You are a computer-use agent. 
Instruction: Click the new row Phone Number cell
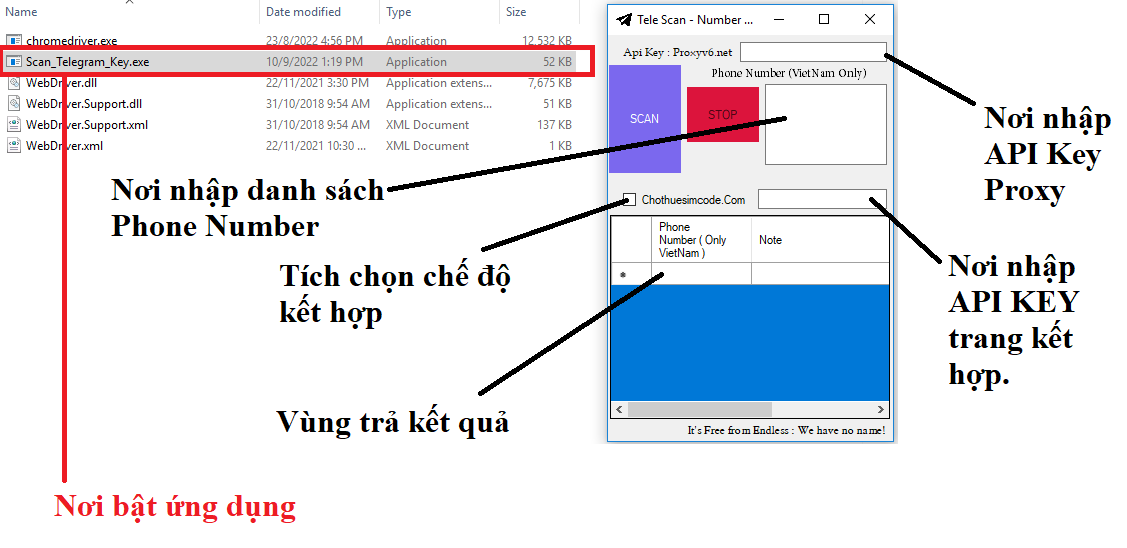[x=702, y=274]
